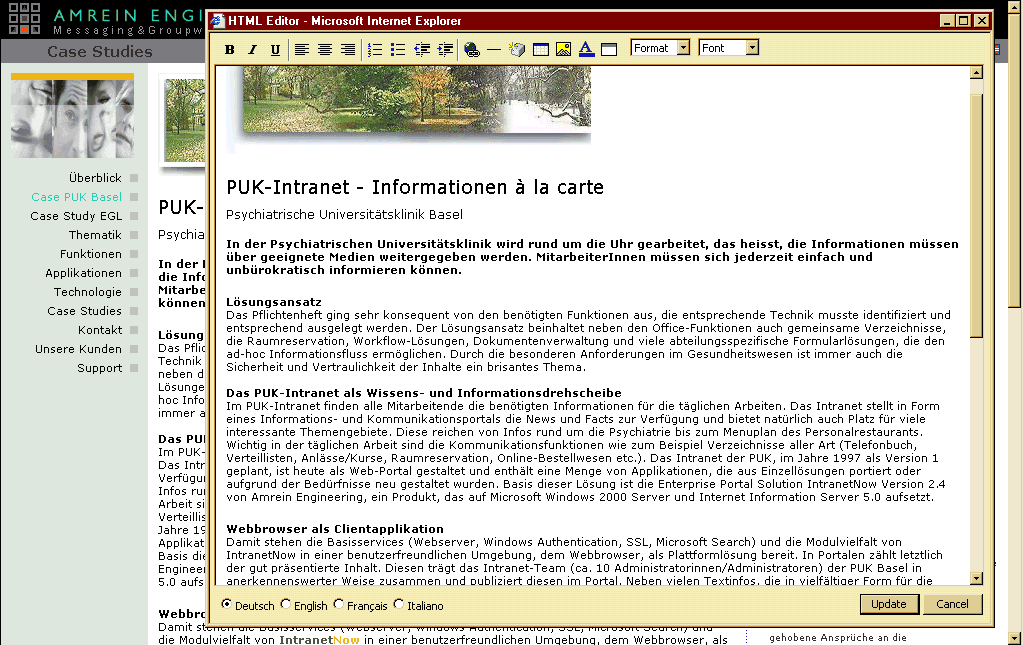Increase the indent
The height and width of the screenshot is (645, 1023).
tap(445, 50)
